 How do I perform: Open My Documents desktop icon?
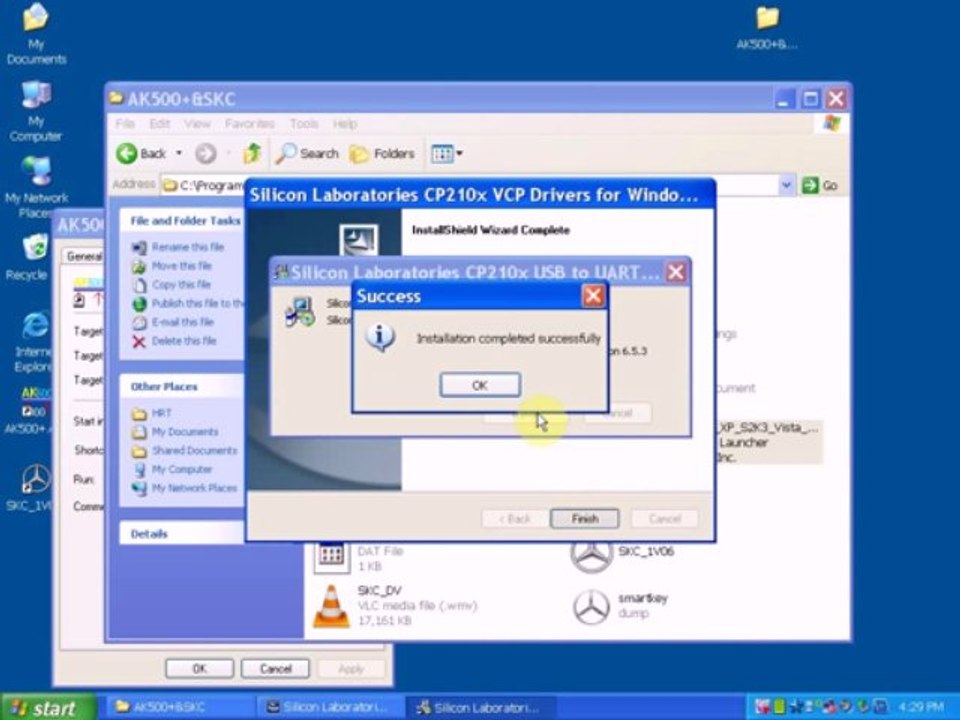(36, 34)
